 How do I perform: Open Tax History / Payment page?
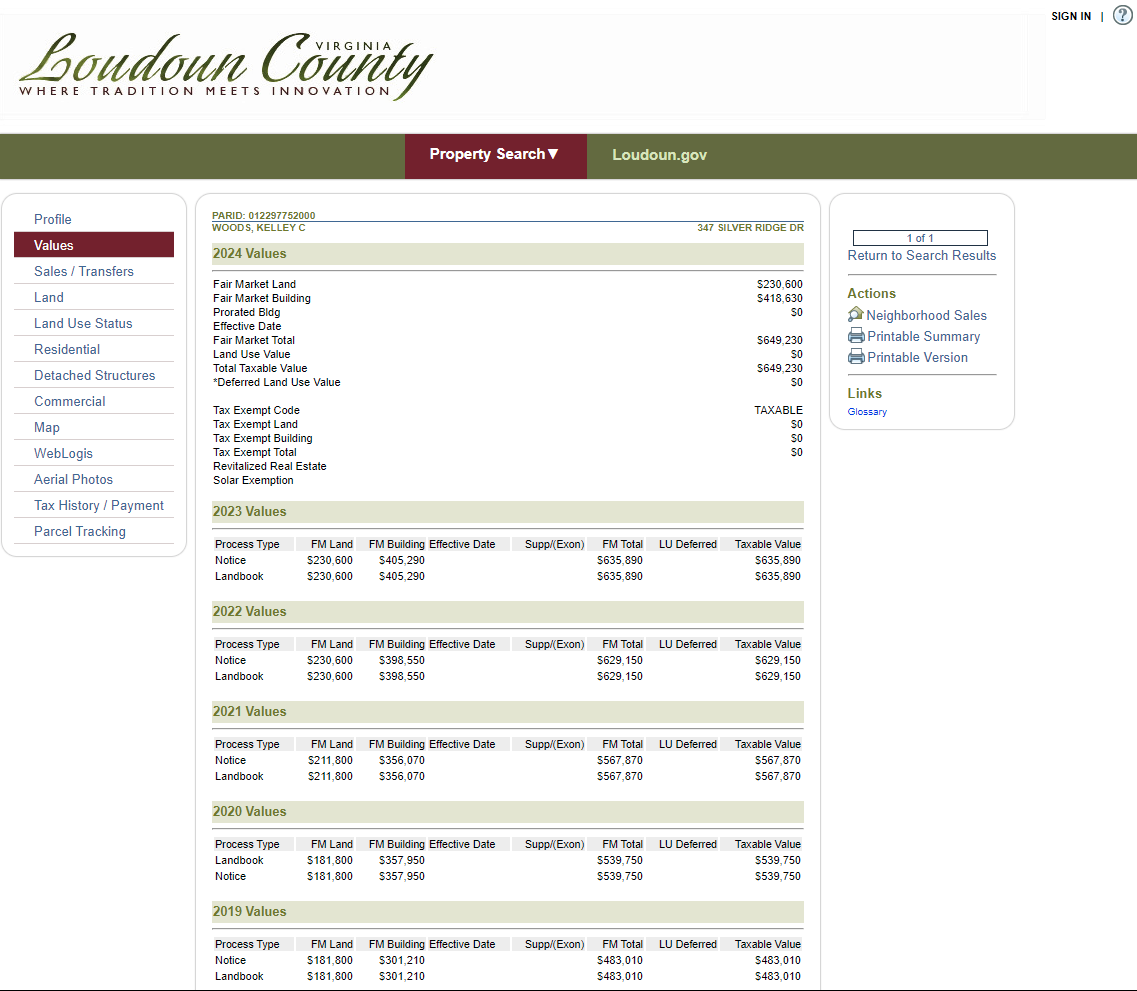click(x=99, y=505)
